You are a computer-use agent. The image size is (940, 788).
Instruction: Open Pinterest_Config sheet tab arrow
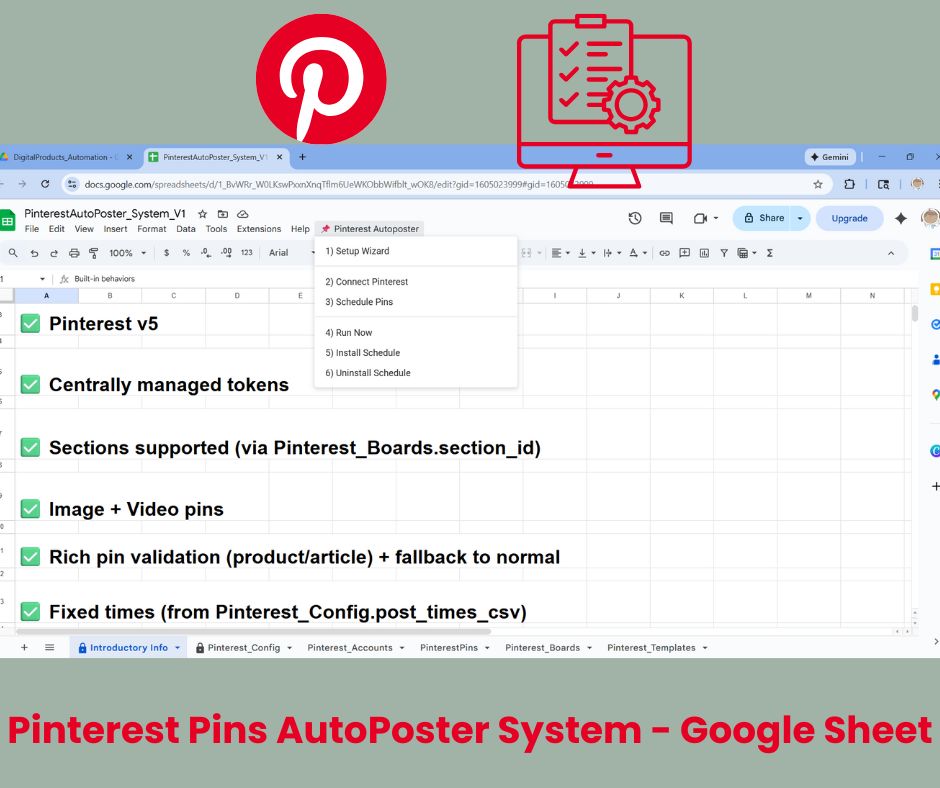(290, 648)
